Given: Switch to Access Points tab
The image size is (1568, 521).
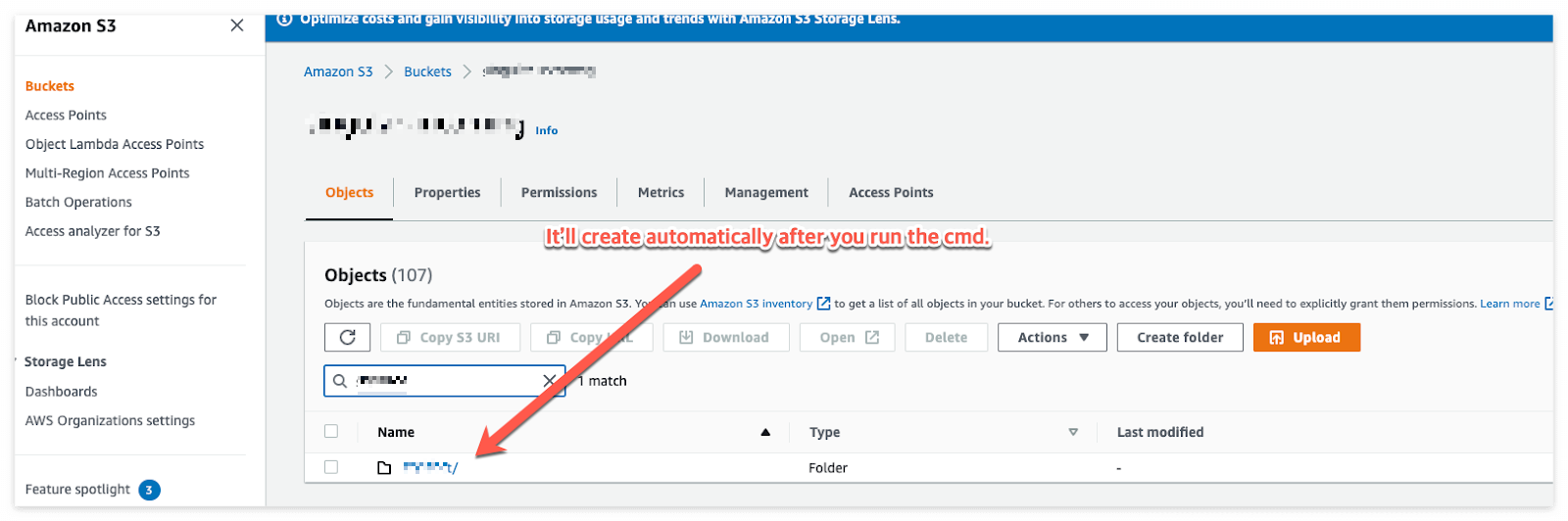Looking at the screenshot, I should (891, 193).
